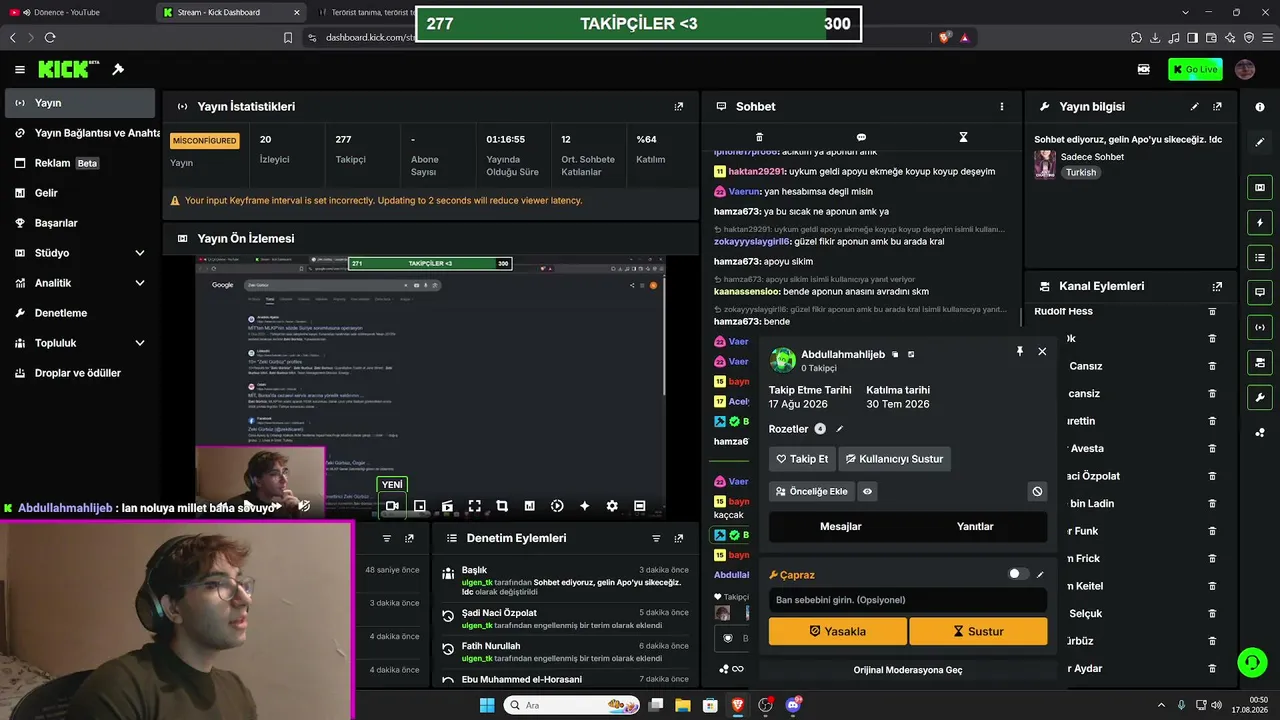Click the Go Live button
This screenshot has width=1280, height=720.
[x=1195, y=69]
